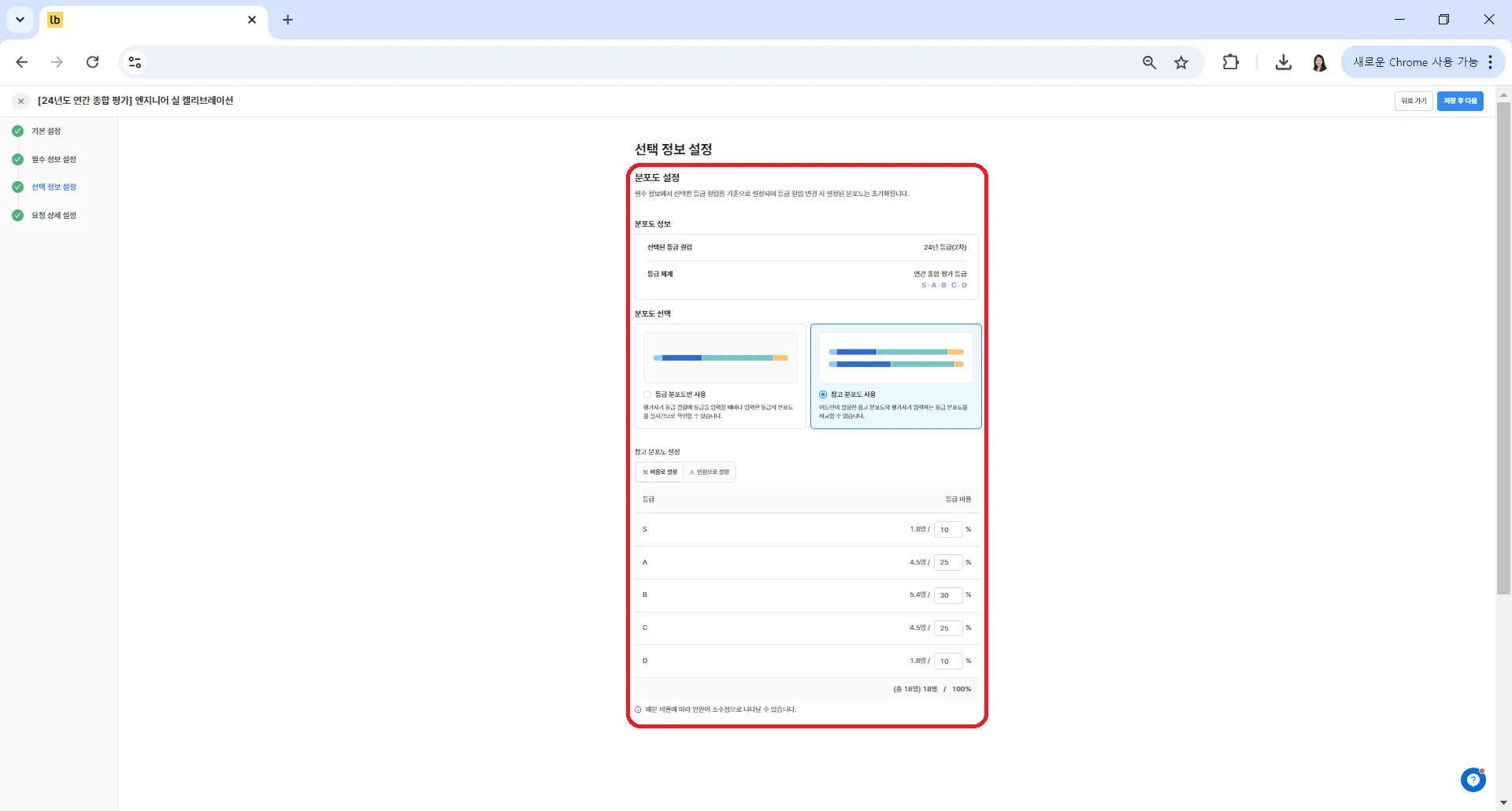This screenshot has width=1512, height=811.
Task: Click the A grade percentage field
Action: click(948, 562)
